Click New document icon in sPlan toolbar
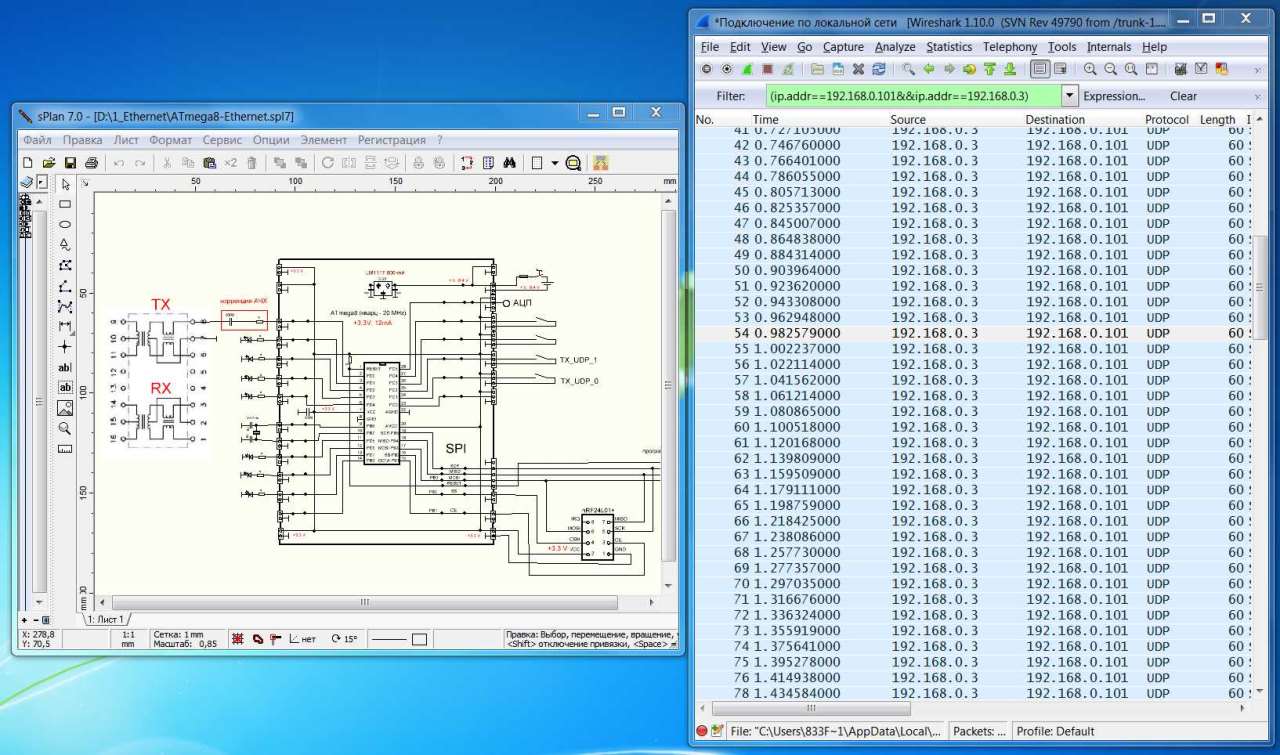1280x755 pixels. (27, 162)
